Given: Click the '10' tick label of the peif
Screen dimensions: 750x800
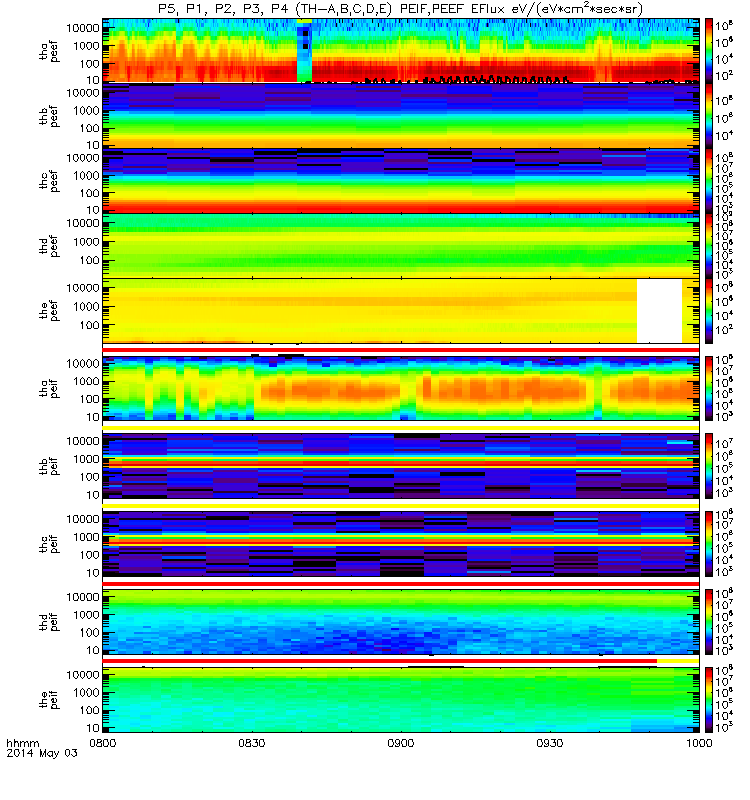Looking at the screenshot, I should [93, 728].
